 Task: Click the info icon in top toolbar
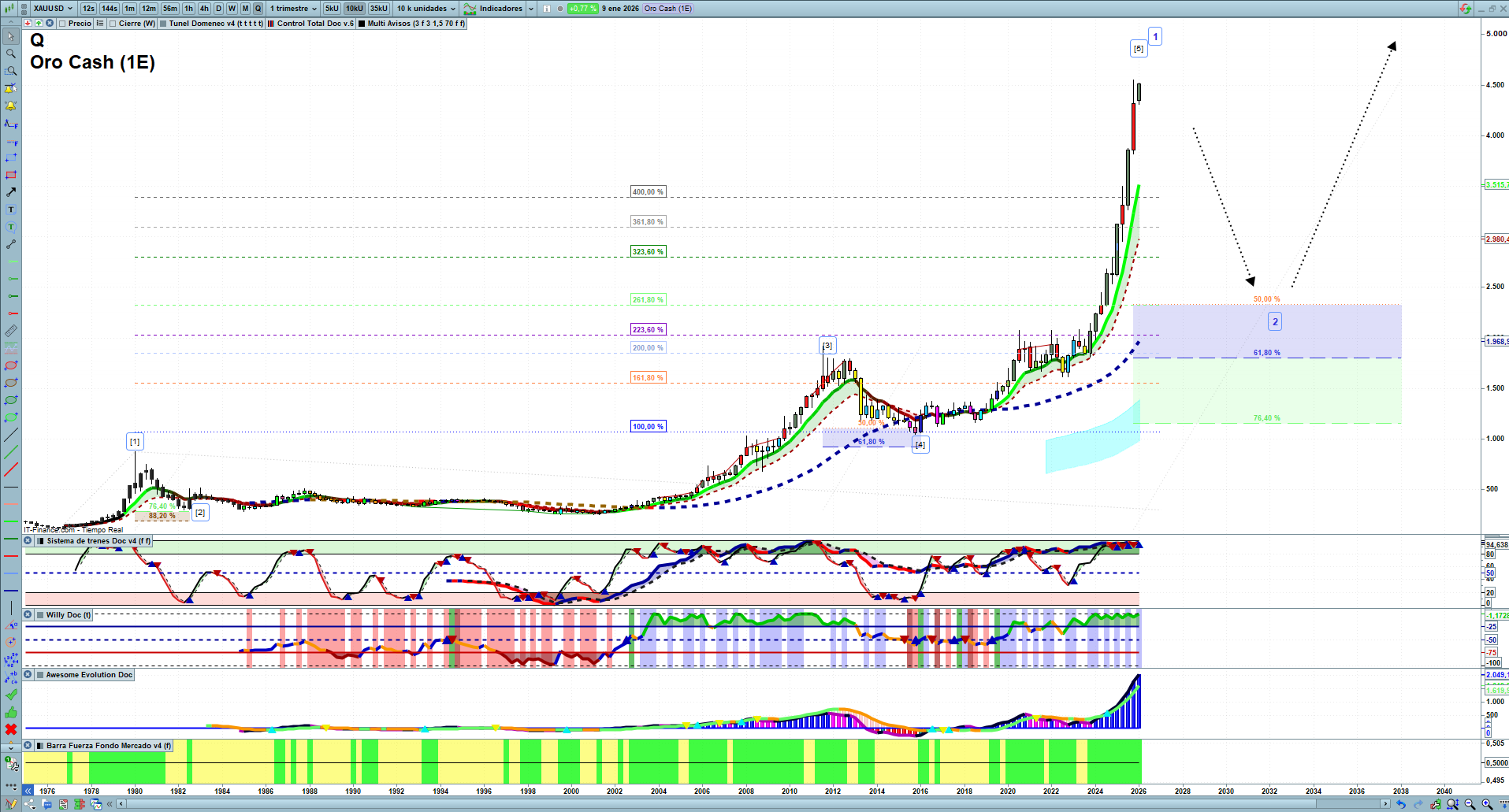point(547,9)
